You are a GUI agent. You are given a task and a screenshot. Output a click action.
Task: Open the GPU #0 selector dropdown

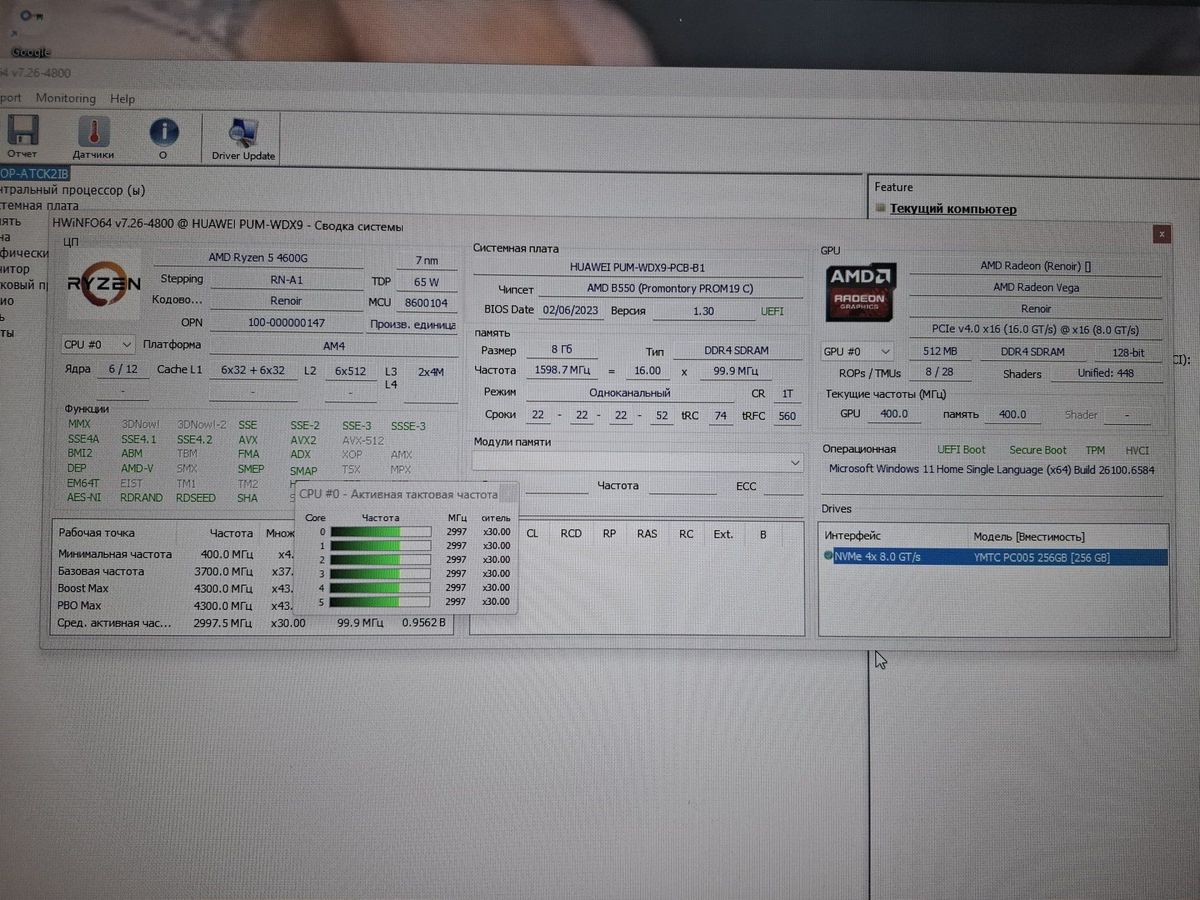[857, 352]
